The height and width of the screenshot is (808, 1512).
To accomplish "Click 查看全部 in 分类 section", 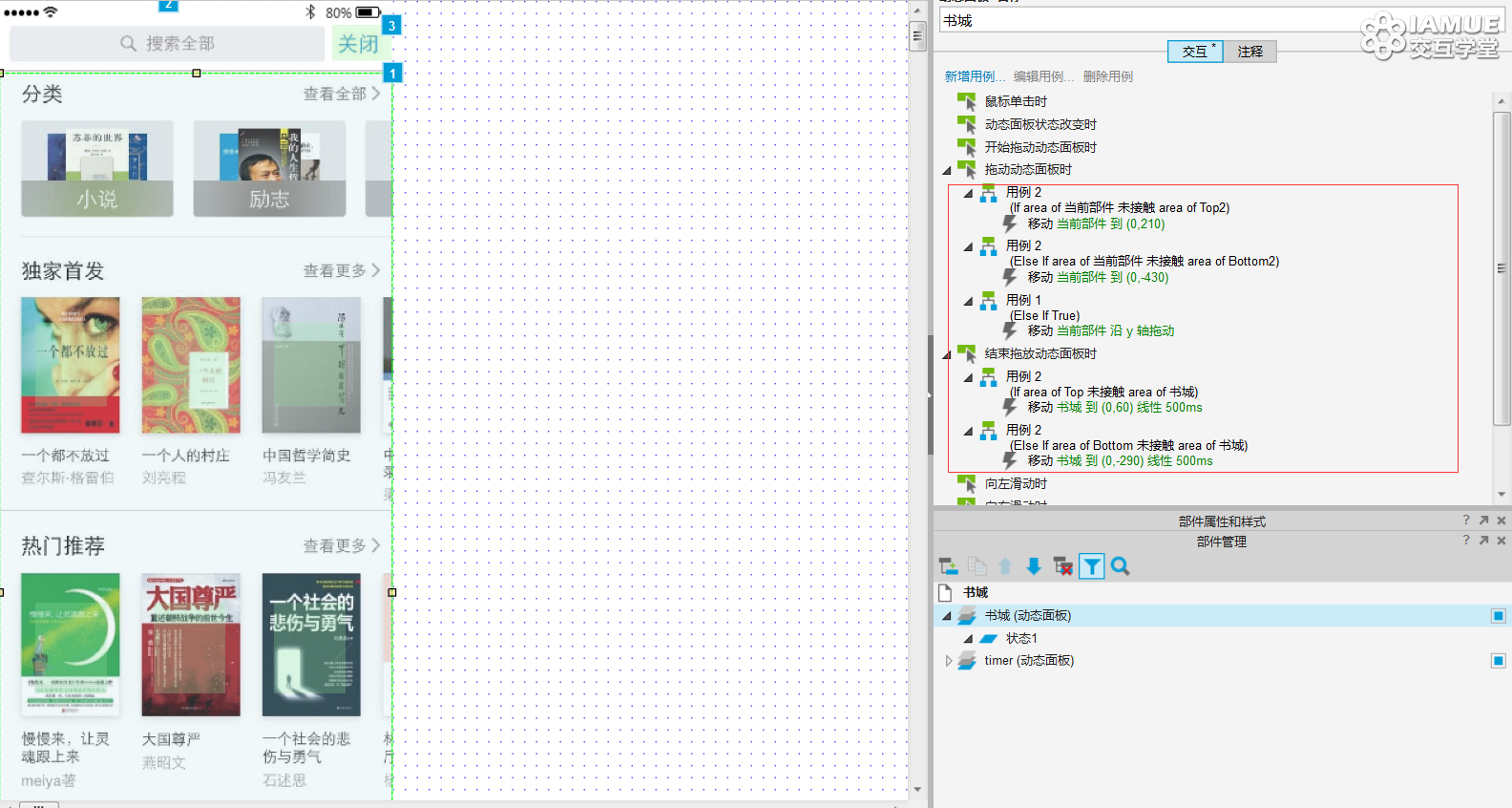I will tap(342, 94).
